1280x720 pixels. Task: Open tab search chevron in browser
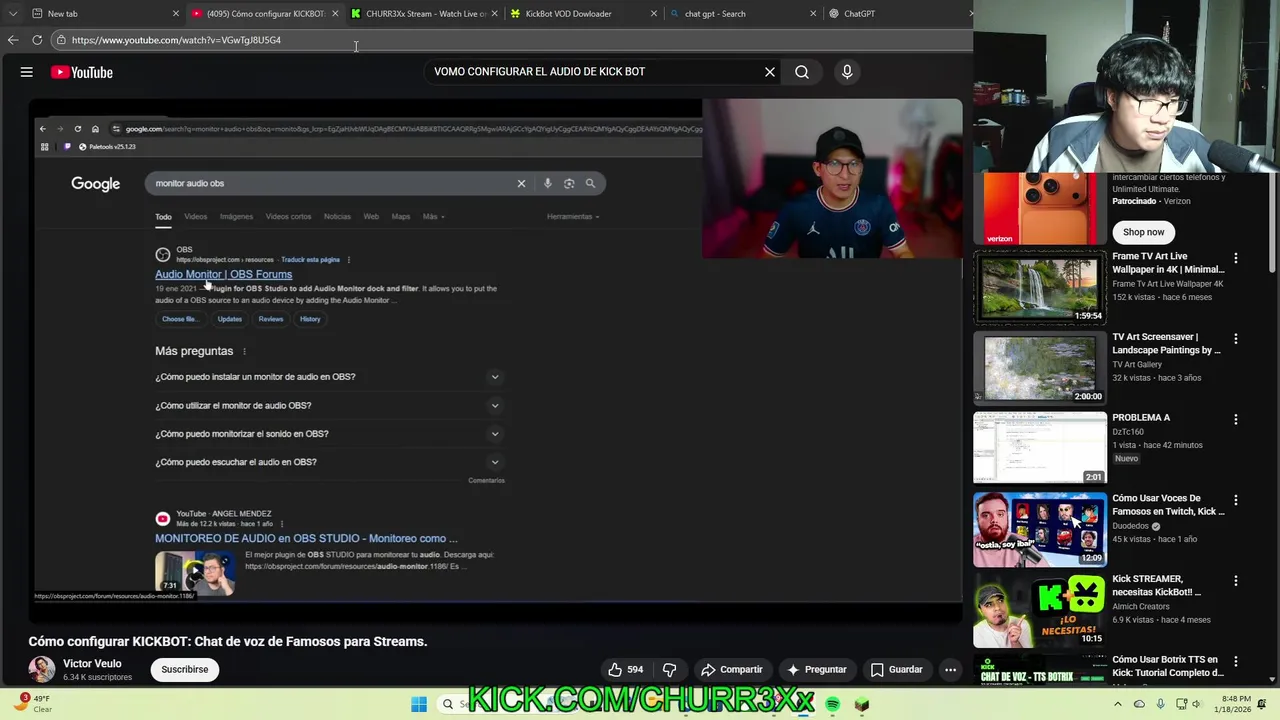click(12, 14)
